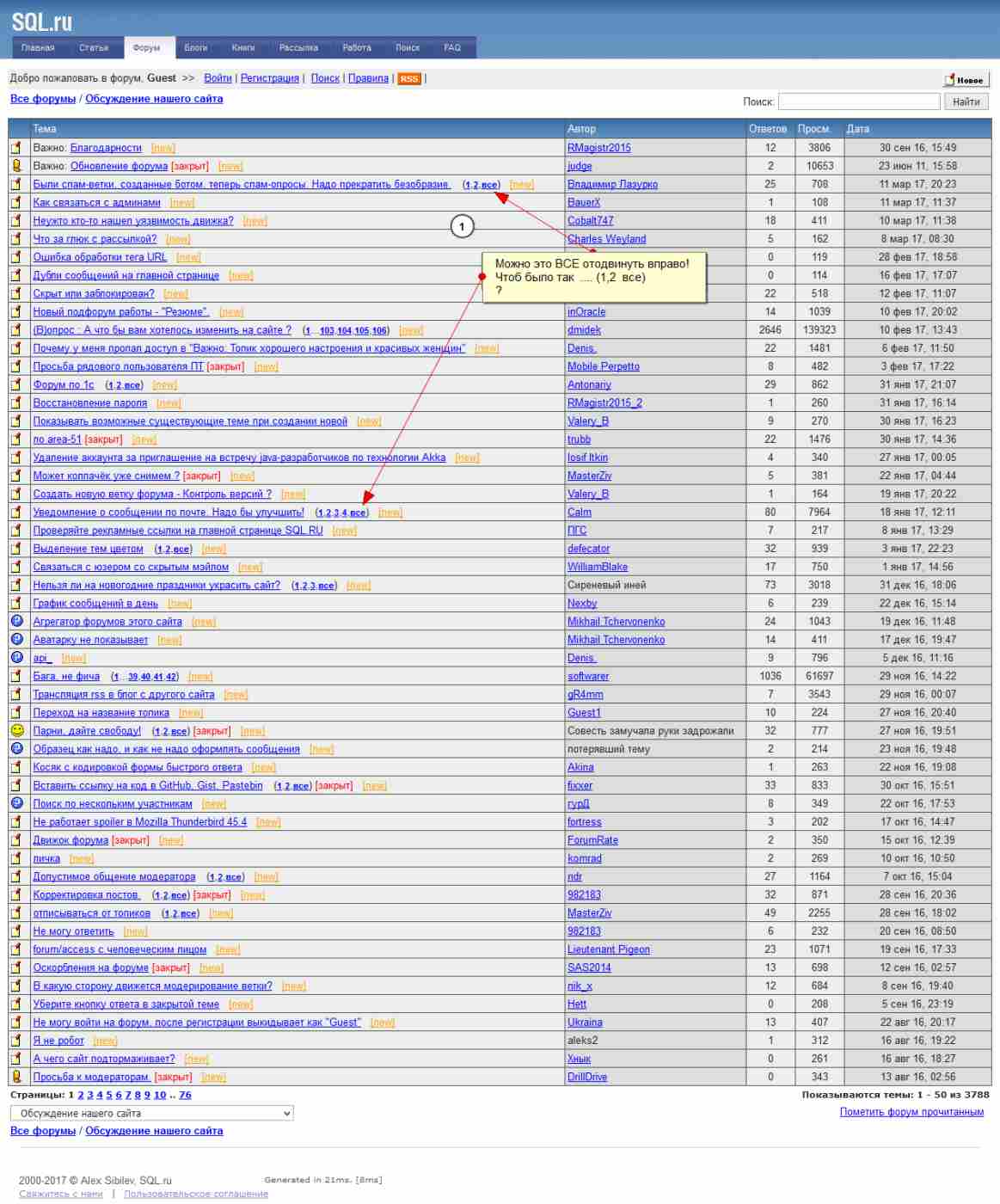Click the lock icon beside Обновление форума
This screenshot has width=1000, height=1204.
16,166
